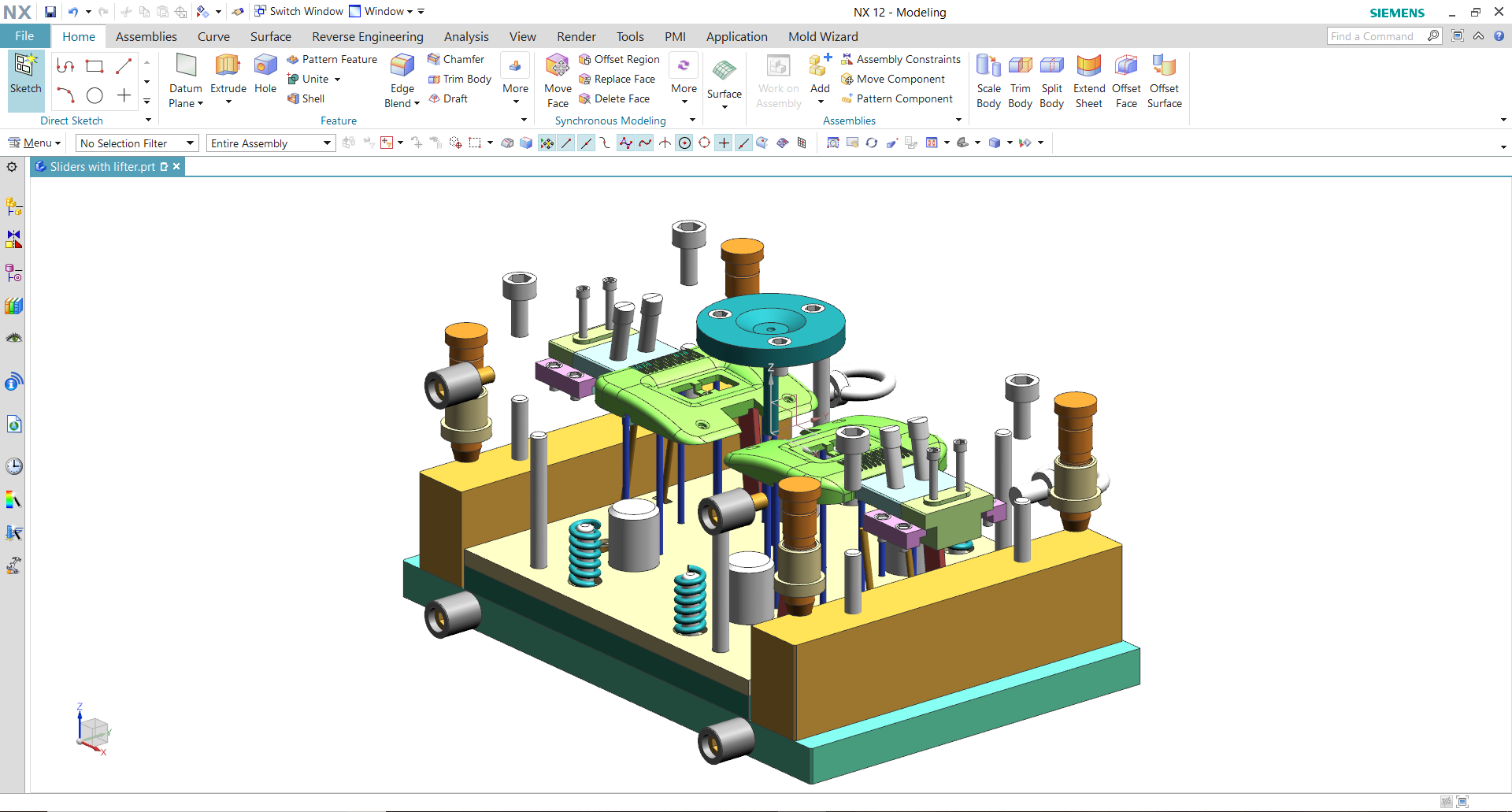Viewport: 1512px width, 812px height.
Task: Open the Application ribbon tab
Action: [x=736, y=36]
